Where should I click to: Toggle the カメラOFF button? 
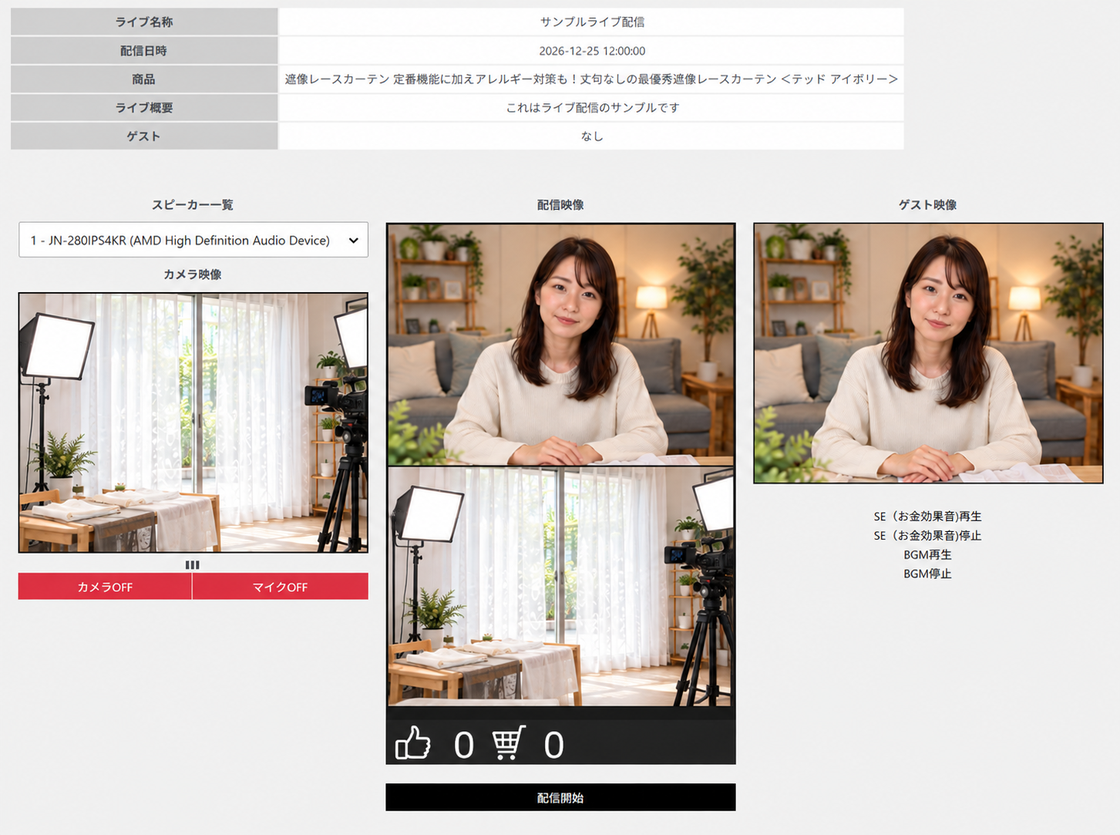tap(105, 586)
